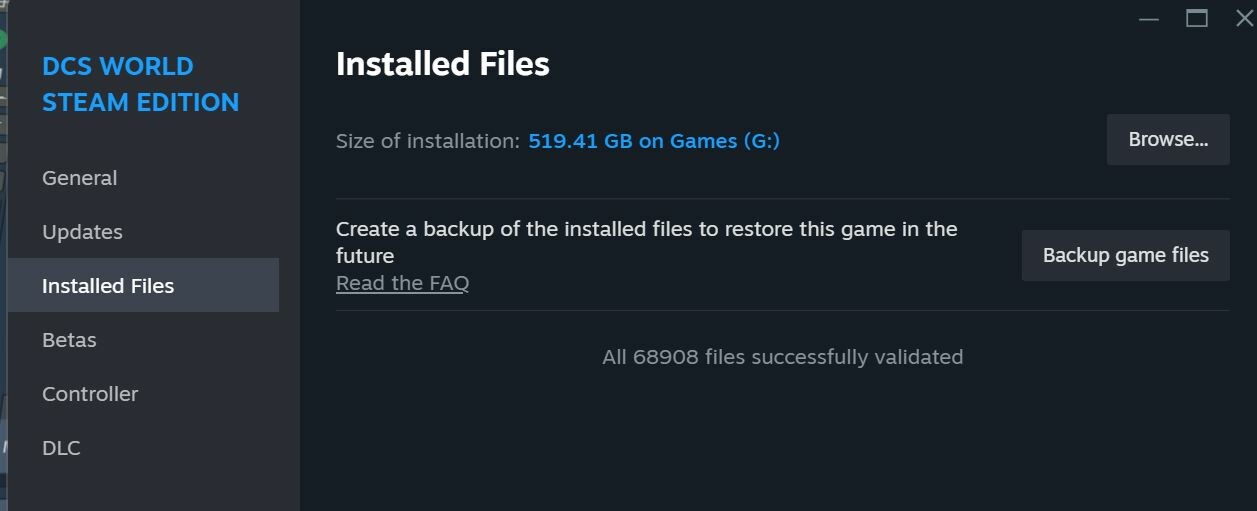The width and height of the screenshot is (1257, 511).
Task: Click the Create a backup description text
Action: point(647,242)
